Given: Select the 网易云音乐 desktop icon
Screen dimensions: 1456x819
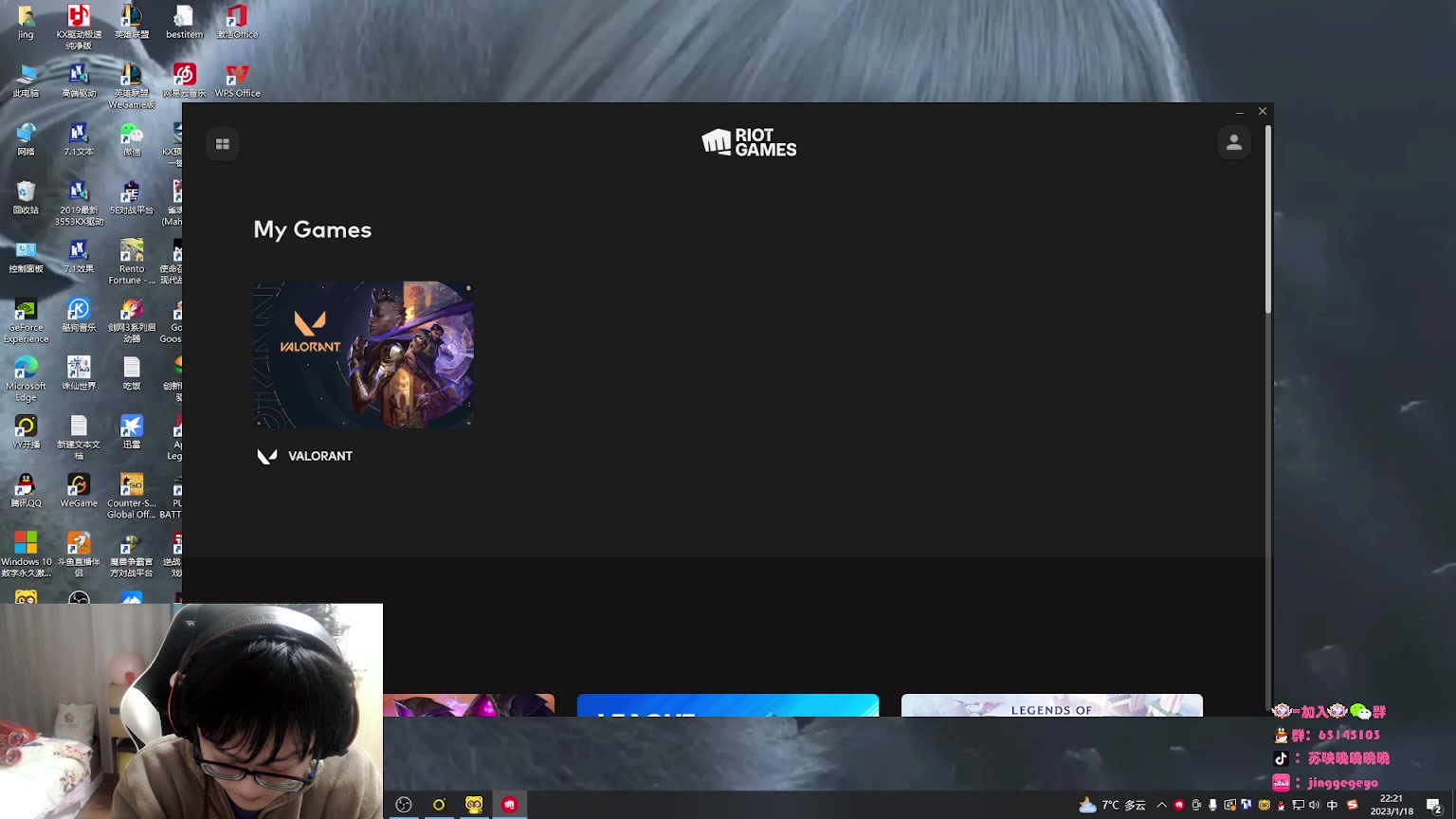Looking at the screenshot, I should click(x=185, y=82).
